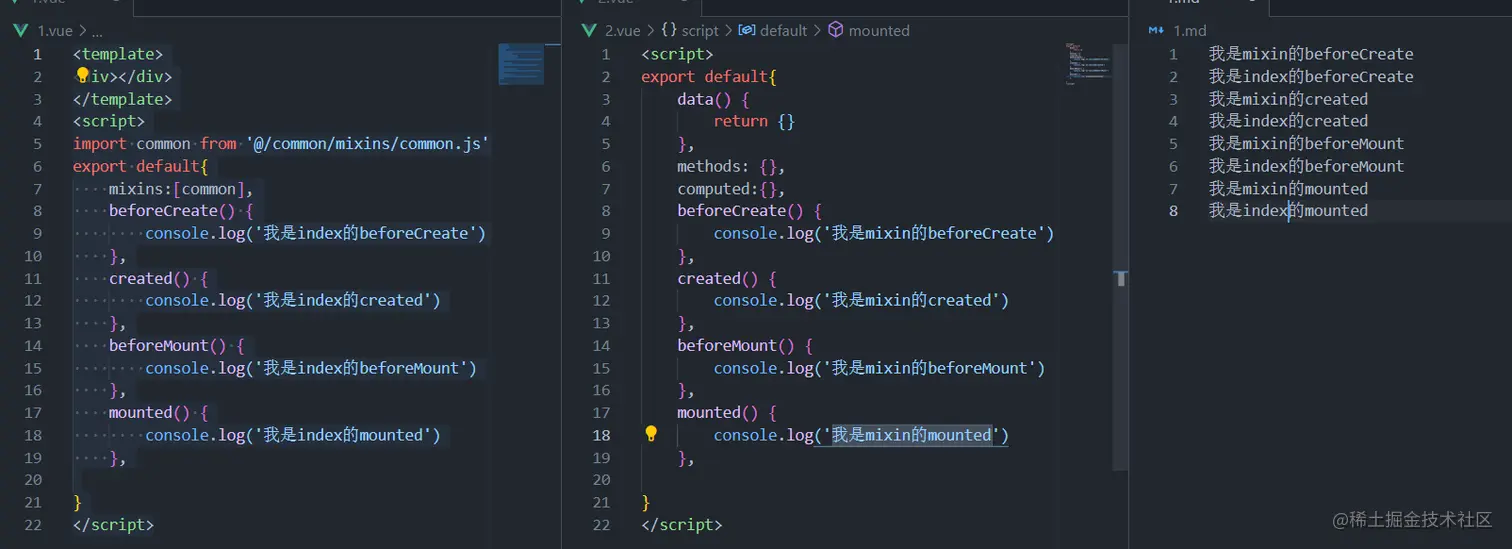
Task: Click the 2.vue overview ruler cursor marker
Action: point(1123,277)
